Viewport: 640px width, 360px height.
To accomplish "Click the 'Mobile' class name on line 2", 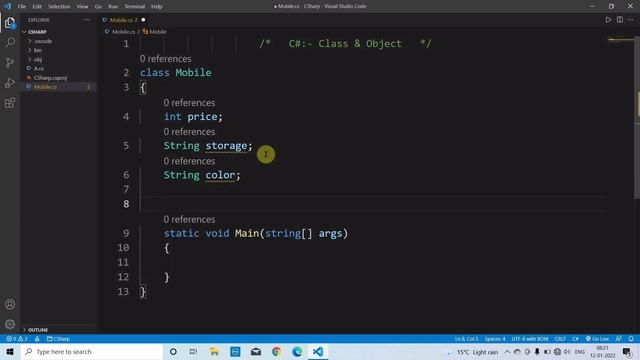I will click(x=193, y=73).
